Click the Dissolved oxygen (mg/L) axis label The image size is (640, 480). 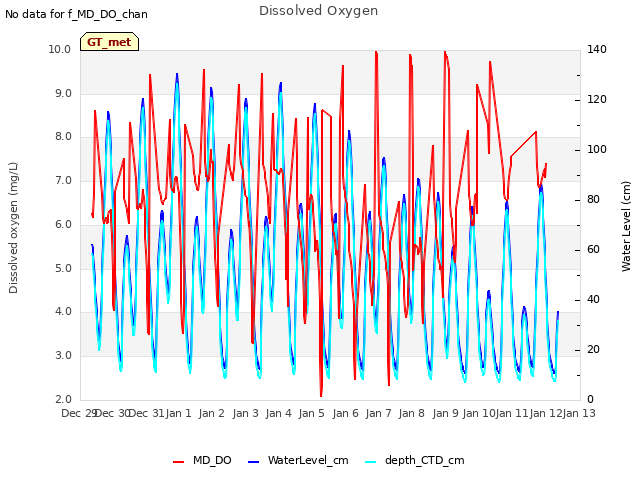pos(13,228)
